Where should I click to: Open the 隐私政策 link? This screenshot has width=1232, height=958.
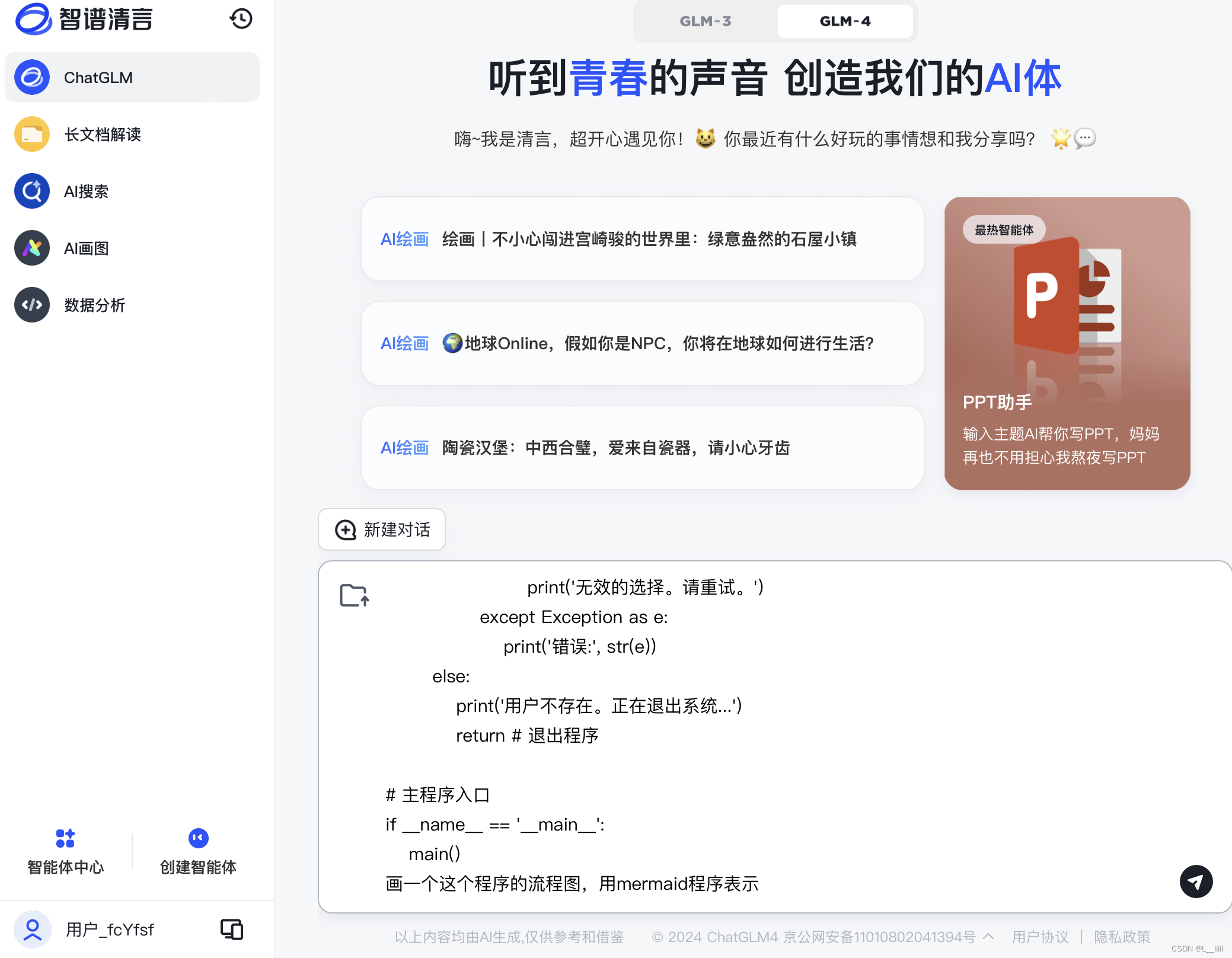[1122, 937]
